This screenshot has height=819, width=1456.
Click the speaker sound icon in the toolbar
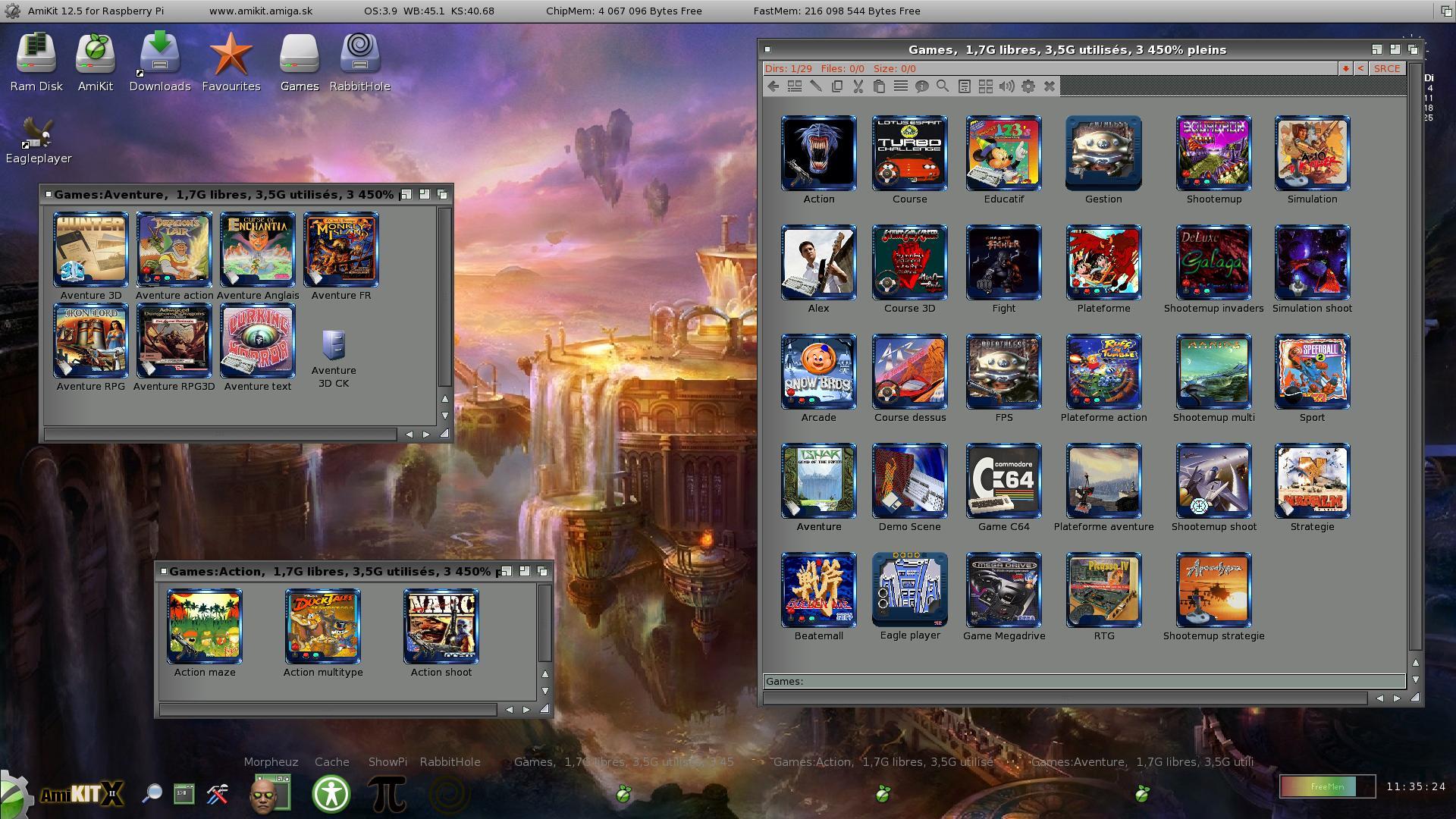(x=1006, y=86)
